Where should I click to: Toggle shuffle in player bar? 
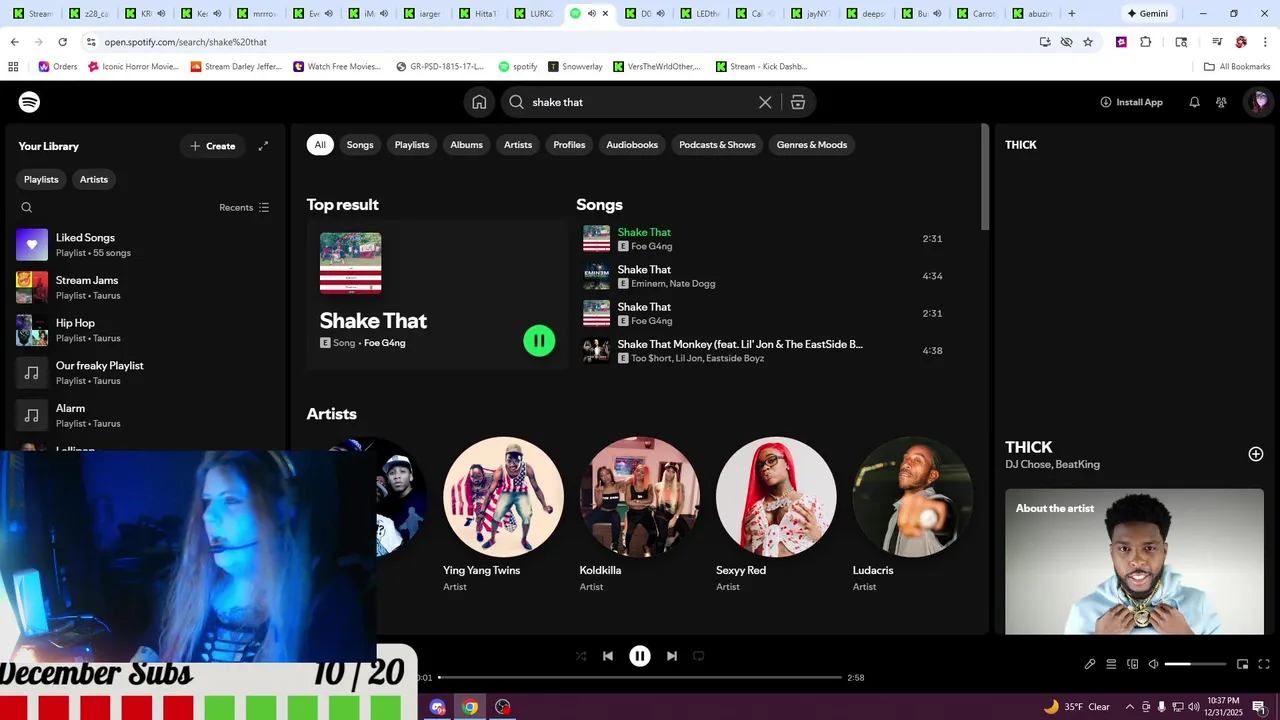coord(581,656)
